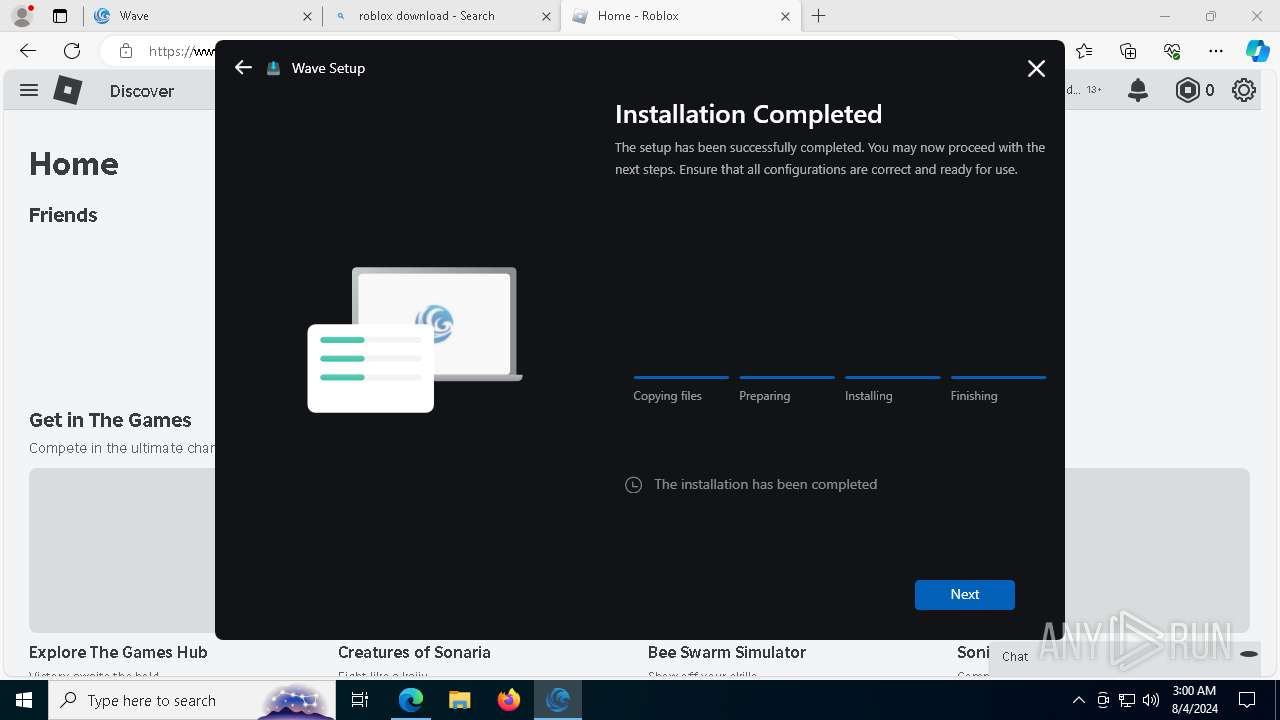The image size is (1280, 720).
Task: Click the Wave app taskbar icon
Action: (558, 700)
